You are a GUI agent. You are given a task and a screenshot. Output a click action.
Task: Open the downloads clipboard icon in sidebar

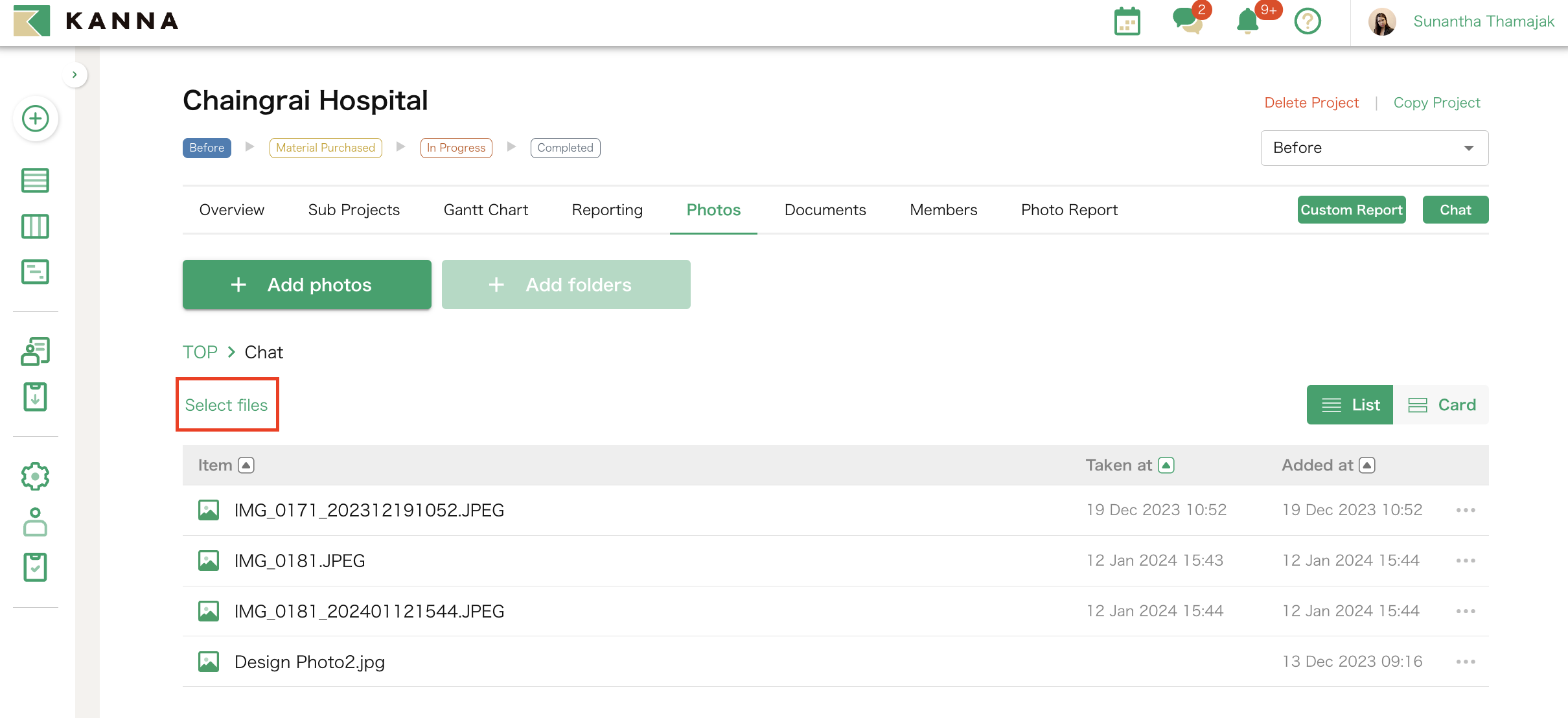tap(35, 396)
